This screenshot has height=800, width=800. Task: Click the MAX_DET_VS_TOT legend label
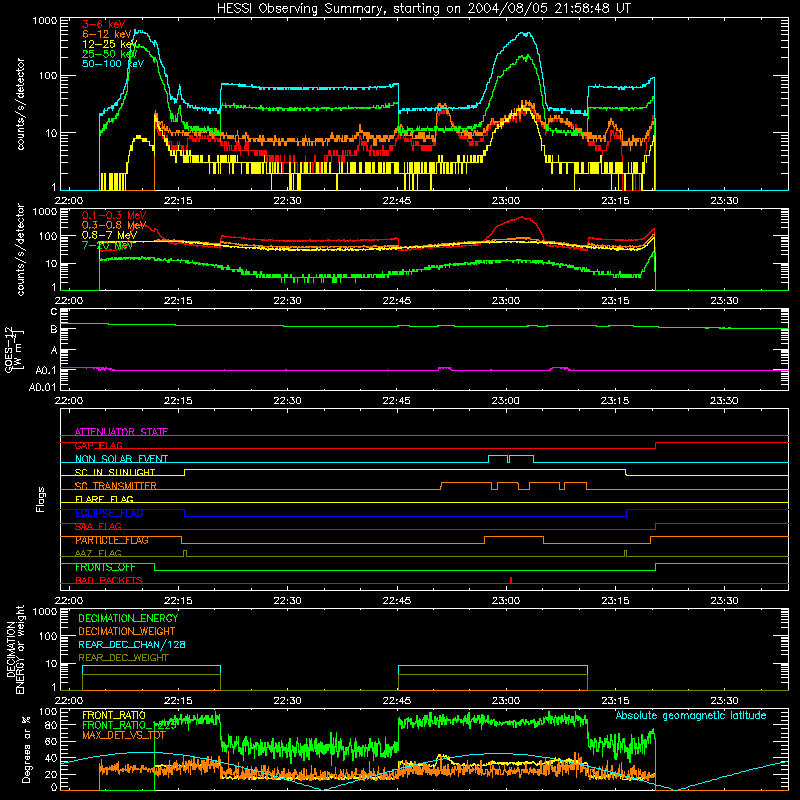coord(123,735)
